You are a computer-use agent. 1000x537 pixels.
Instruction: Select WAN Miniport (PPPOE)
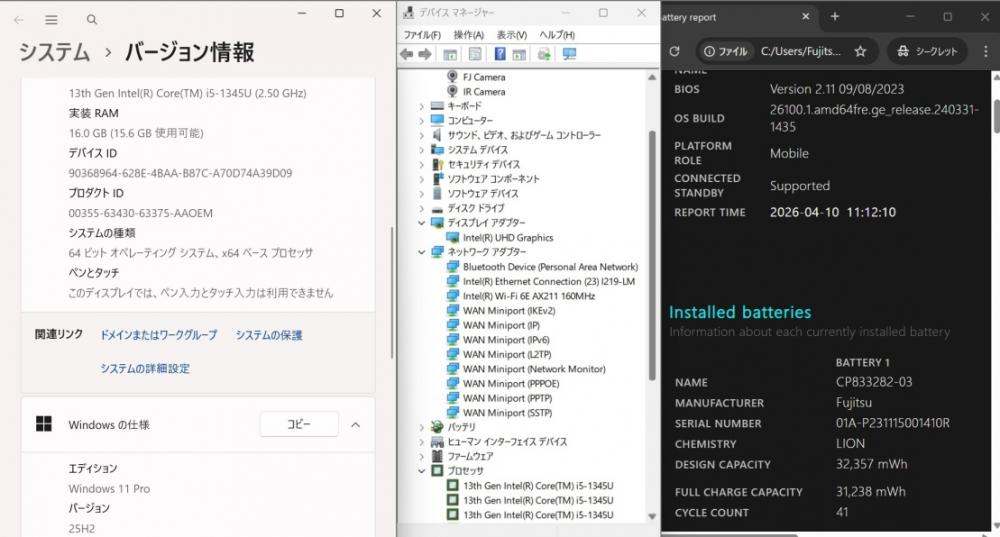511,383
